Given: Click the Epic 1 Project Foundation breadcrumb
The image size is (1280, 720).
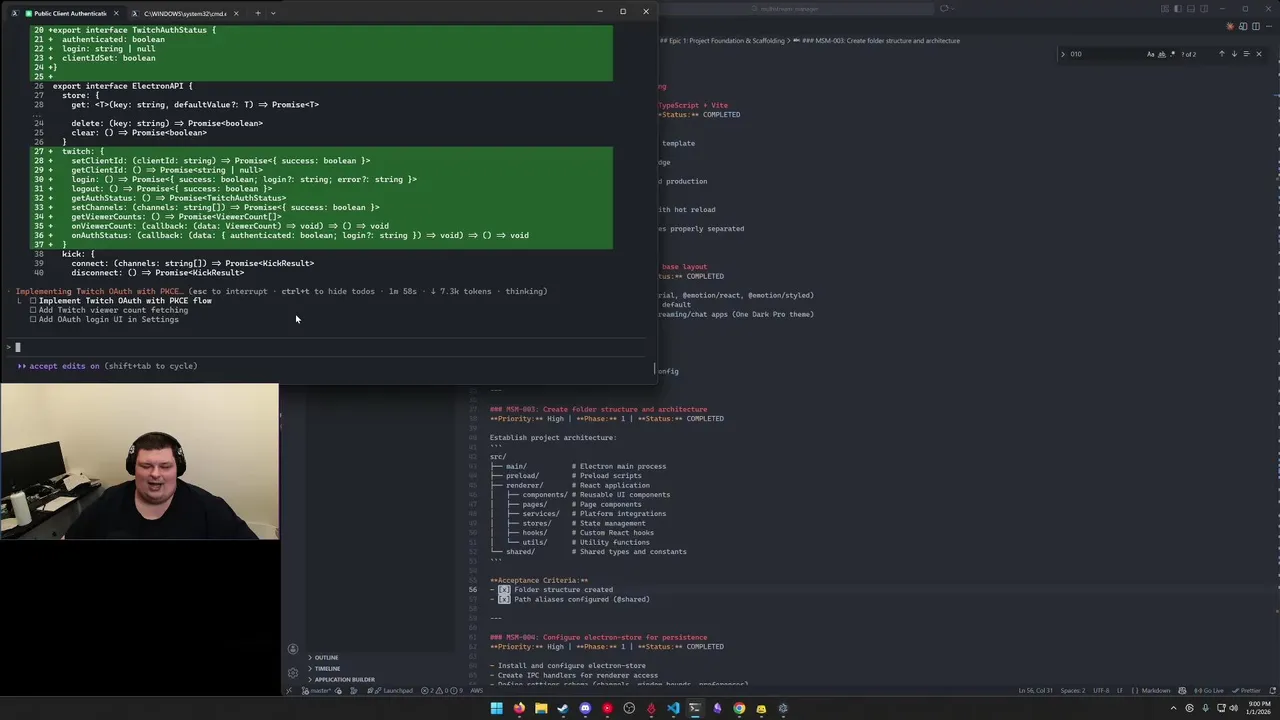Looking at the screenshot, I should [x=723, y=41].
